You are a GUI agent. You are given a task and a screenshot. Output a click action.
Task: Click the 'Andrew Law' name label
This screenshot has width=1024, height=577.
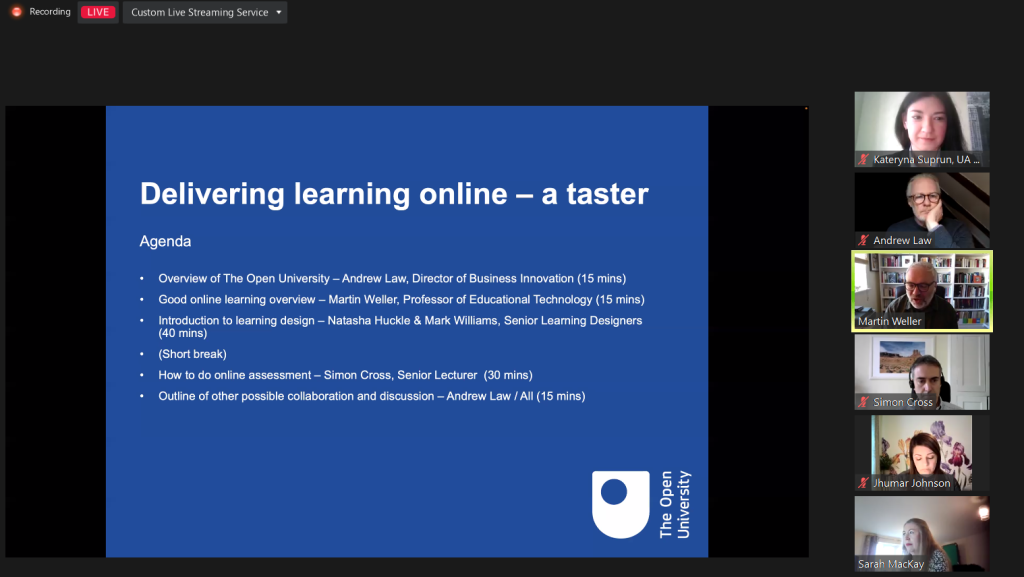[903, 240]
